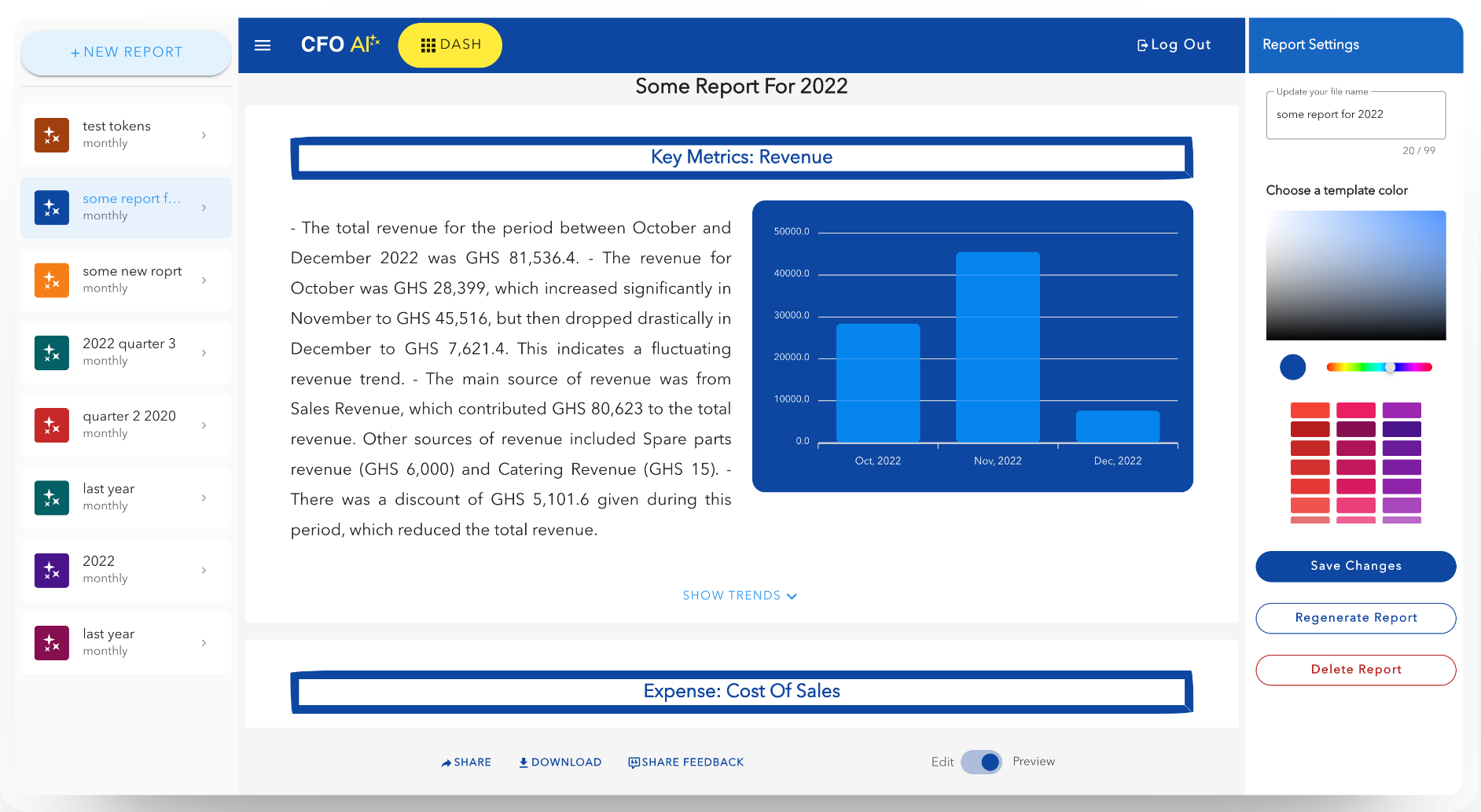
Task: Click the DASH grid button
Action: pos(450,45)
